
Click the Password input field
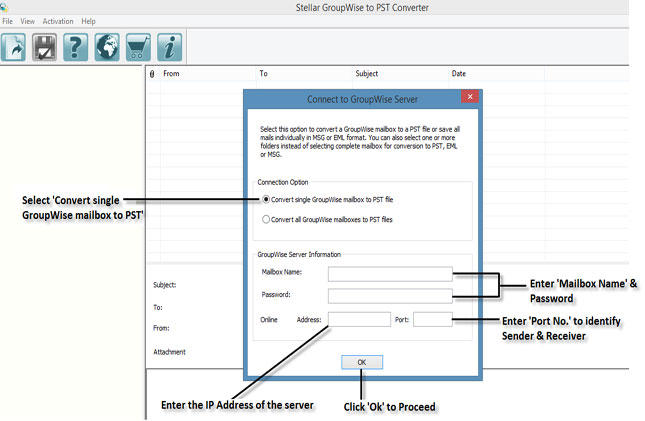coord(390,296)
